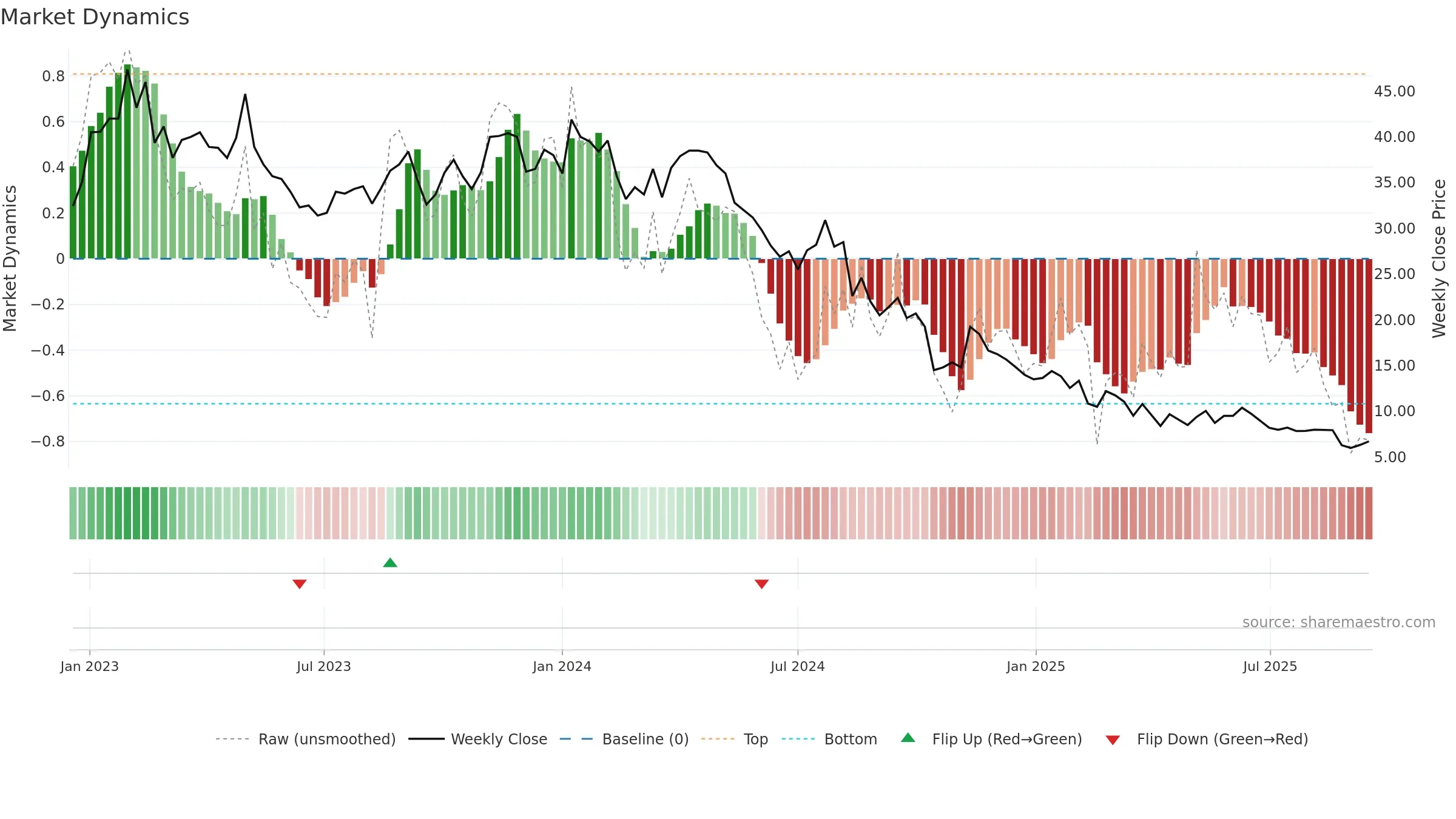Image resolution: width=1456 pixels, height=819 pixels.
Task: Click the Jul 2025 axis label
Action: (x=1270, y=666)
